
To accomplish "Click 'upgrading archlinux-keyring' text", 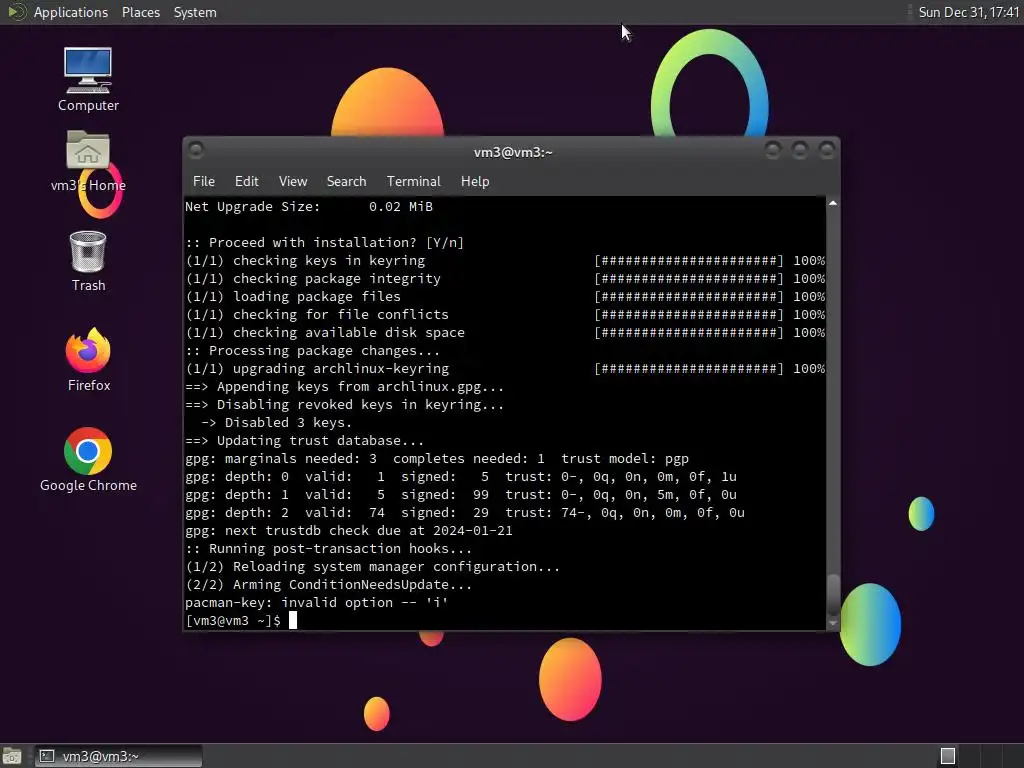I will point(341,368).
